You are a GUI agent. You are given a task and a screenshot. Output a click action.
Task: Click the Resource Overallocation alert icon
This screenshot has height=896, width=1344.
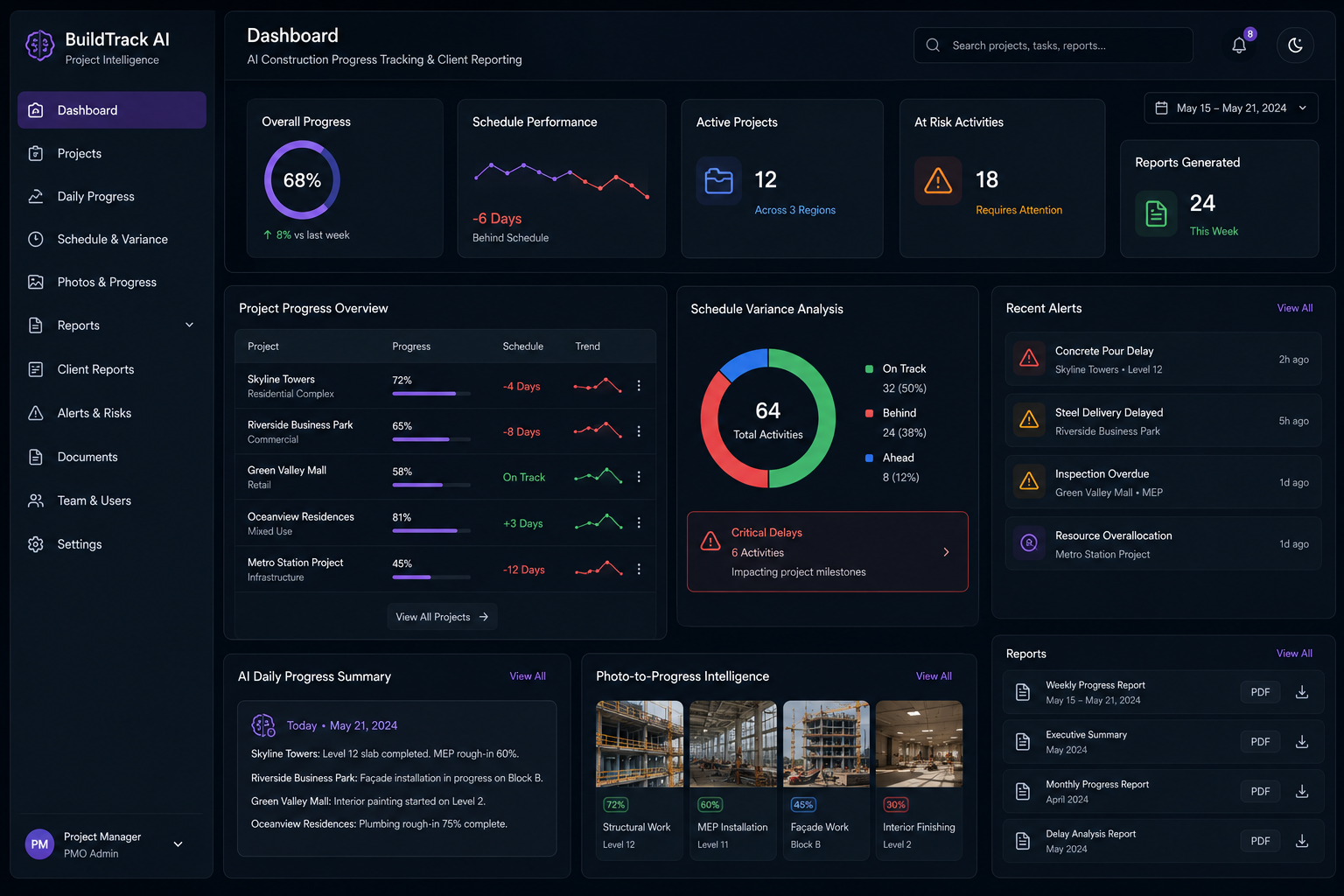click(x=1029, y=543)
